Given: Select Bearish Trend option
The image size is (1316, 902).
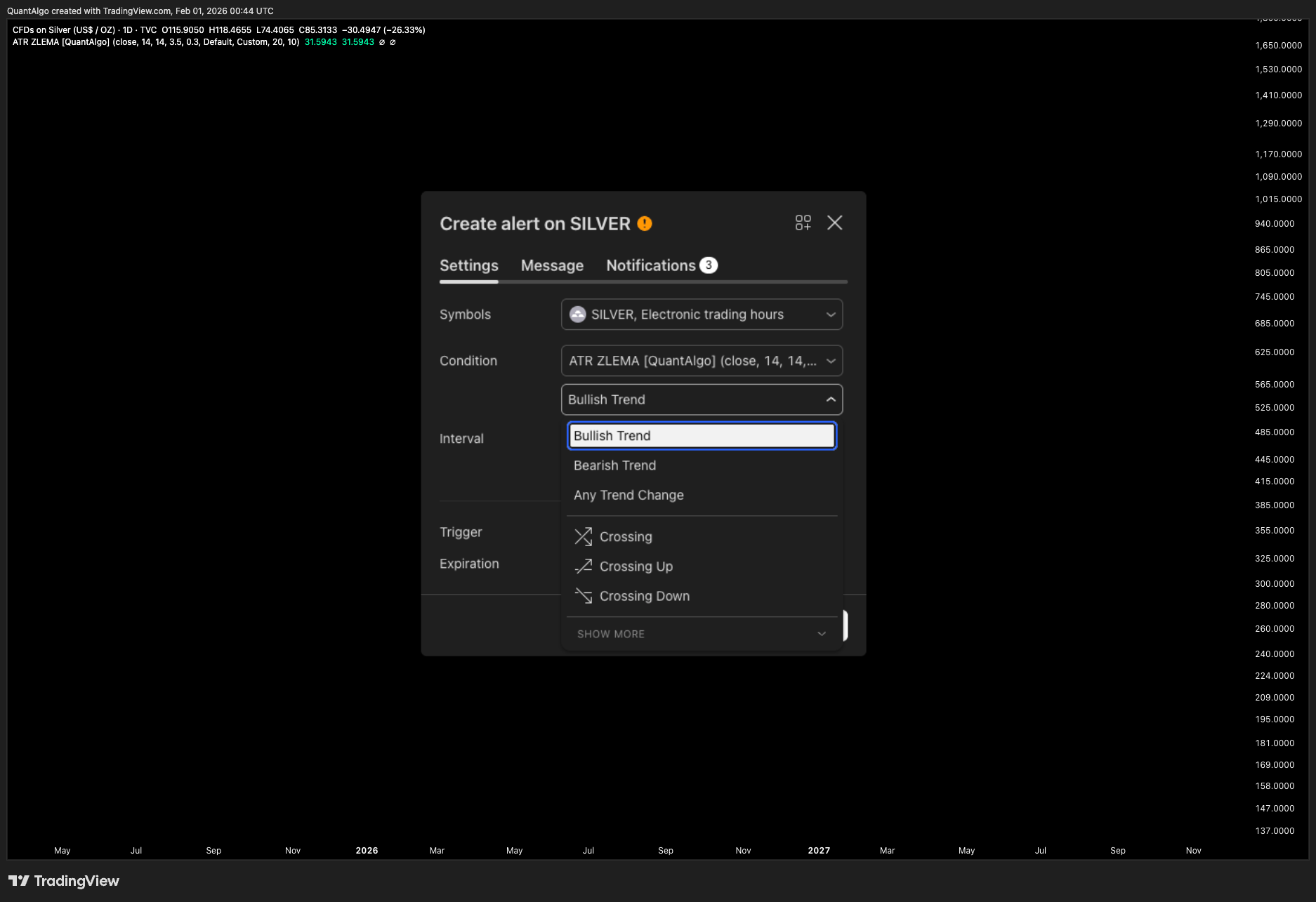Looking at the screenshot, I should coord(702,465).
